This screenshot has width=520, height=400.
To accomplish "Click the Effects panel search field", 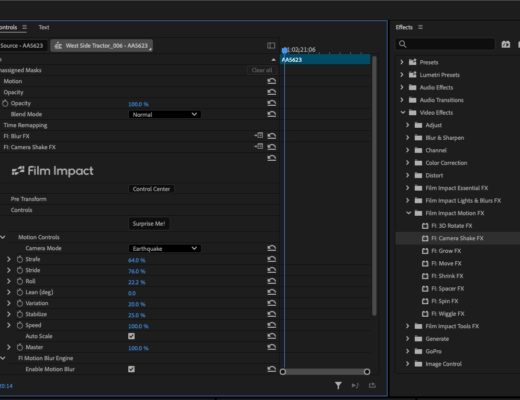I will [445, 44].
